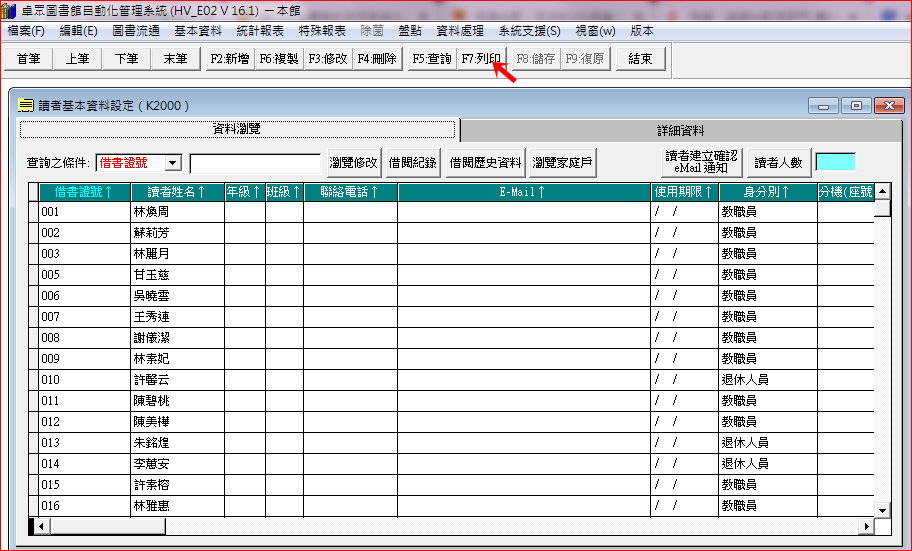Open the 版本 menu
The image size is (912, 551).
click(x=642, y=31)
